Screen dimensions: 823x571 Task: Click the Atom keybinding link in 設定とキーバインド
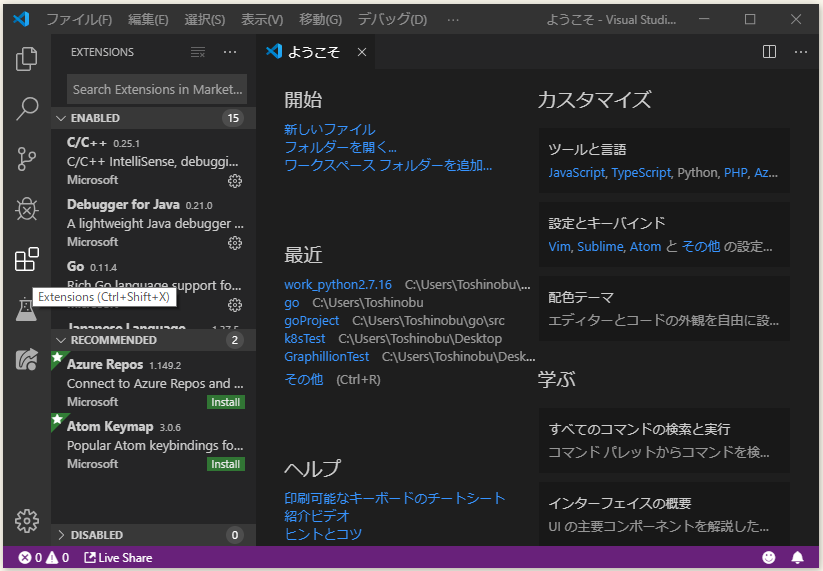[645, 247]
